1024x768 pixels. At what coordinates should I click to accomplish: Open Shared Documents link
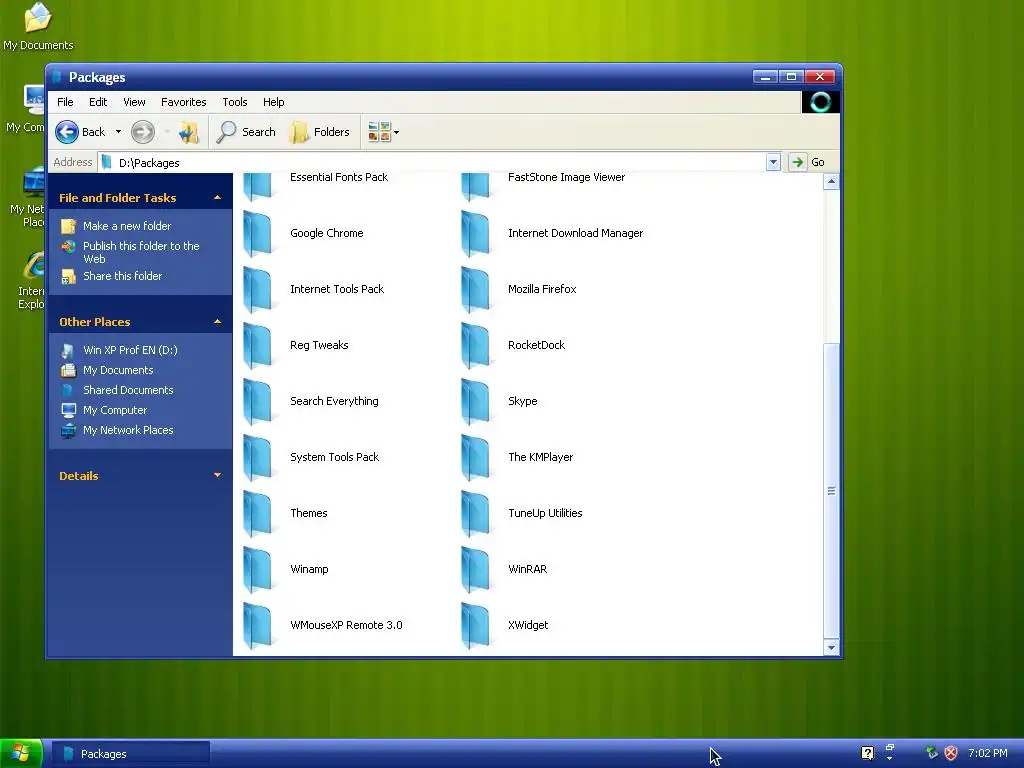pyautogui.click(x=128, y=390)
